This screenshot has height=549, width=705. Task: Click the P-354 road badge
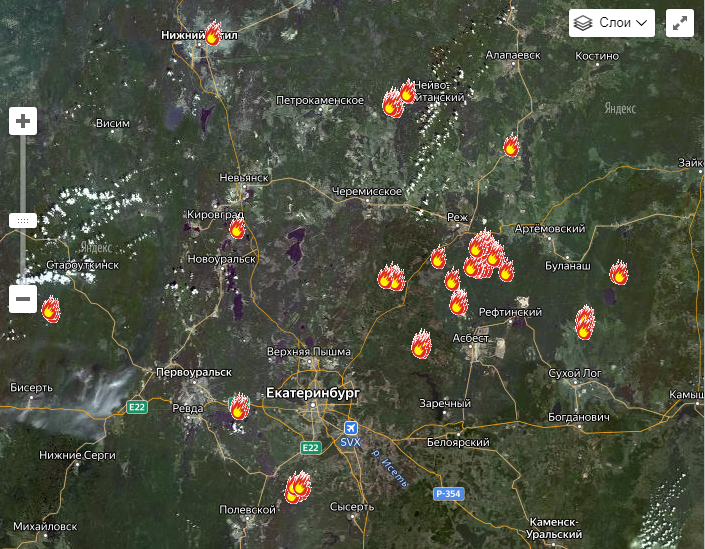449,494
